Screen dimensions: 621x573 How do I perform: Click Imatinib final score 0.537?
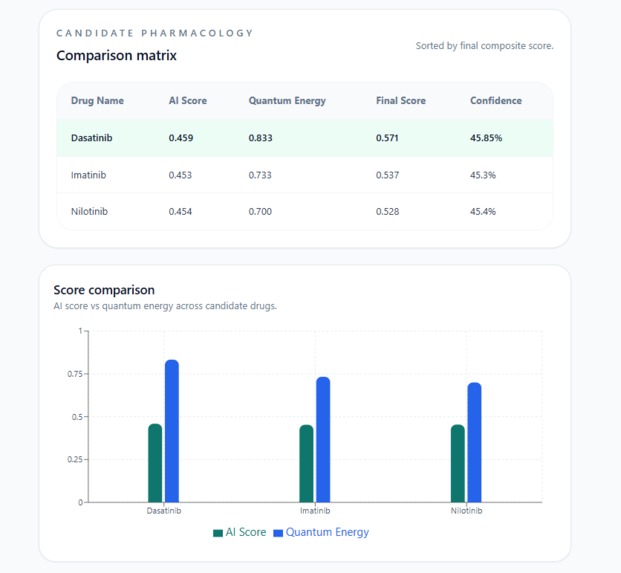pos(387,175)
